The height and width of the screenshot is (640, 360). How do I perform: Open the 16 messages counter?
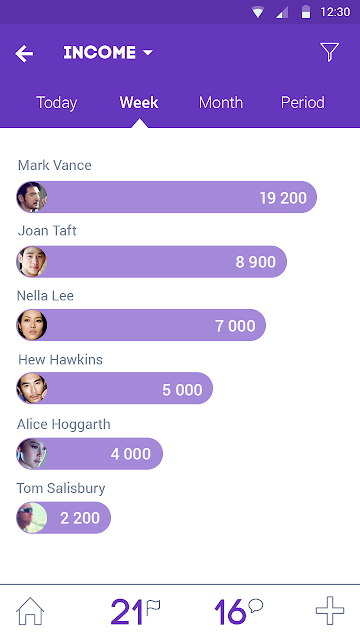click(238, 611)
